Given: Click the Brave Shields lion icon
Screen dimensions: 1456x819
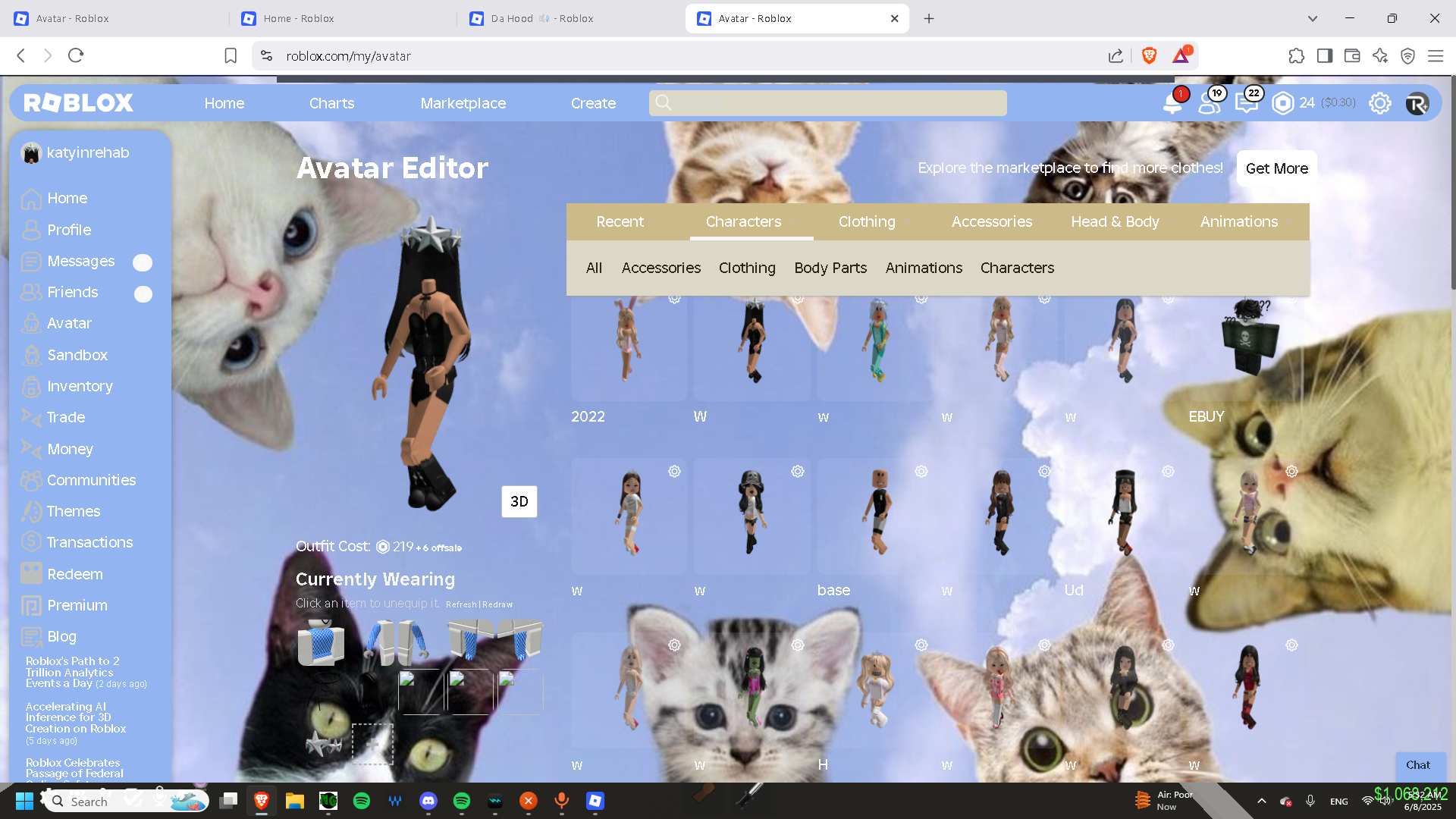Looking at the screenshot, I should click(1149, 55).
